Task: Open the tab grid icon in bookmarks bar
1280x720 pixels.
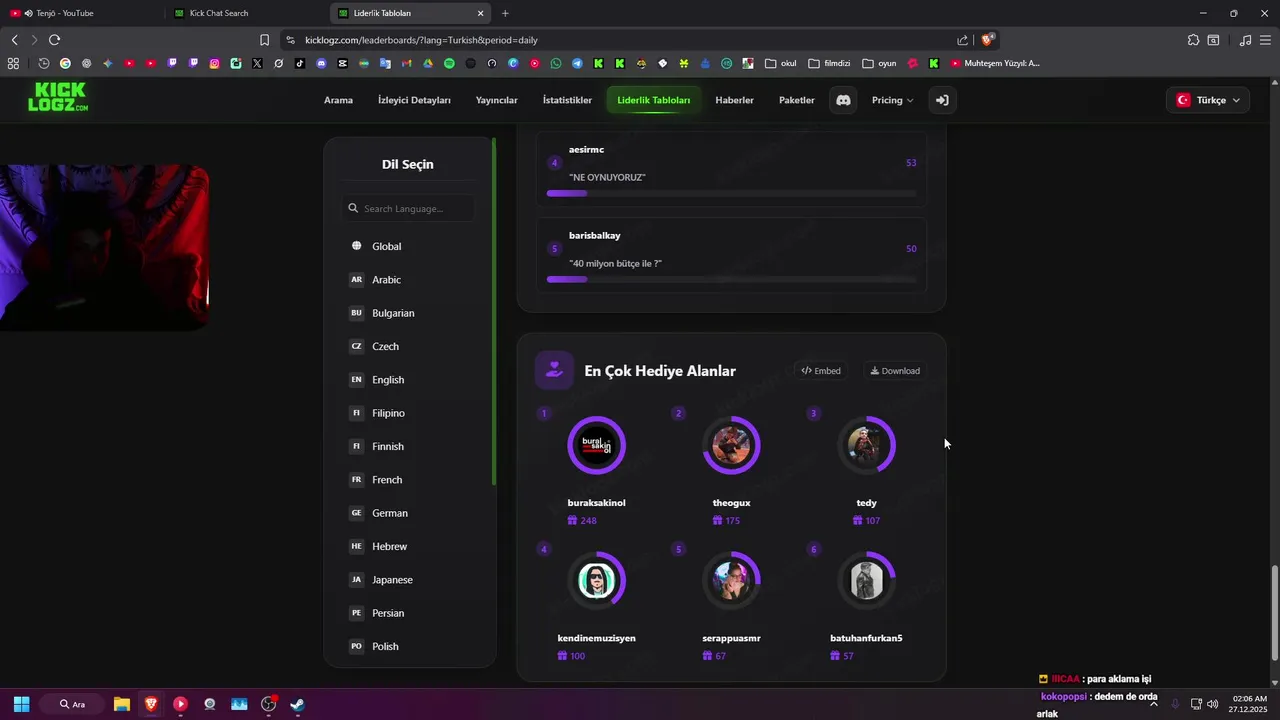Action: 13,63
